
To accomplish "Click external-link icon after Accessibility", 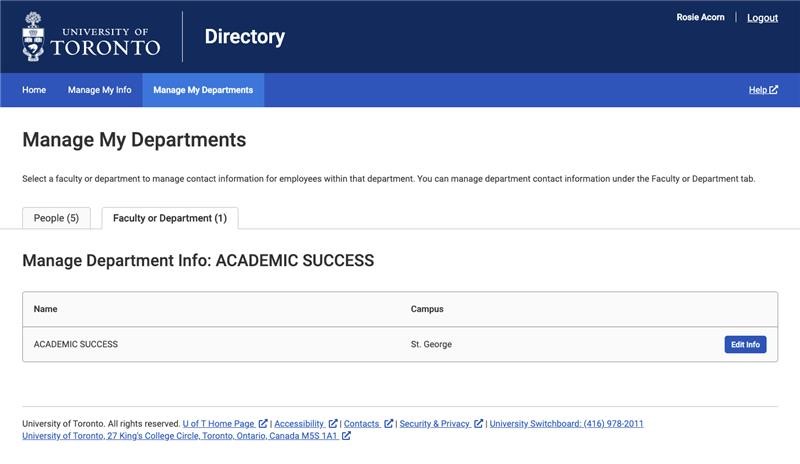I will (333, 423).
